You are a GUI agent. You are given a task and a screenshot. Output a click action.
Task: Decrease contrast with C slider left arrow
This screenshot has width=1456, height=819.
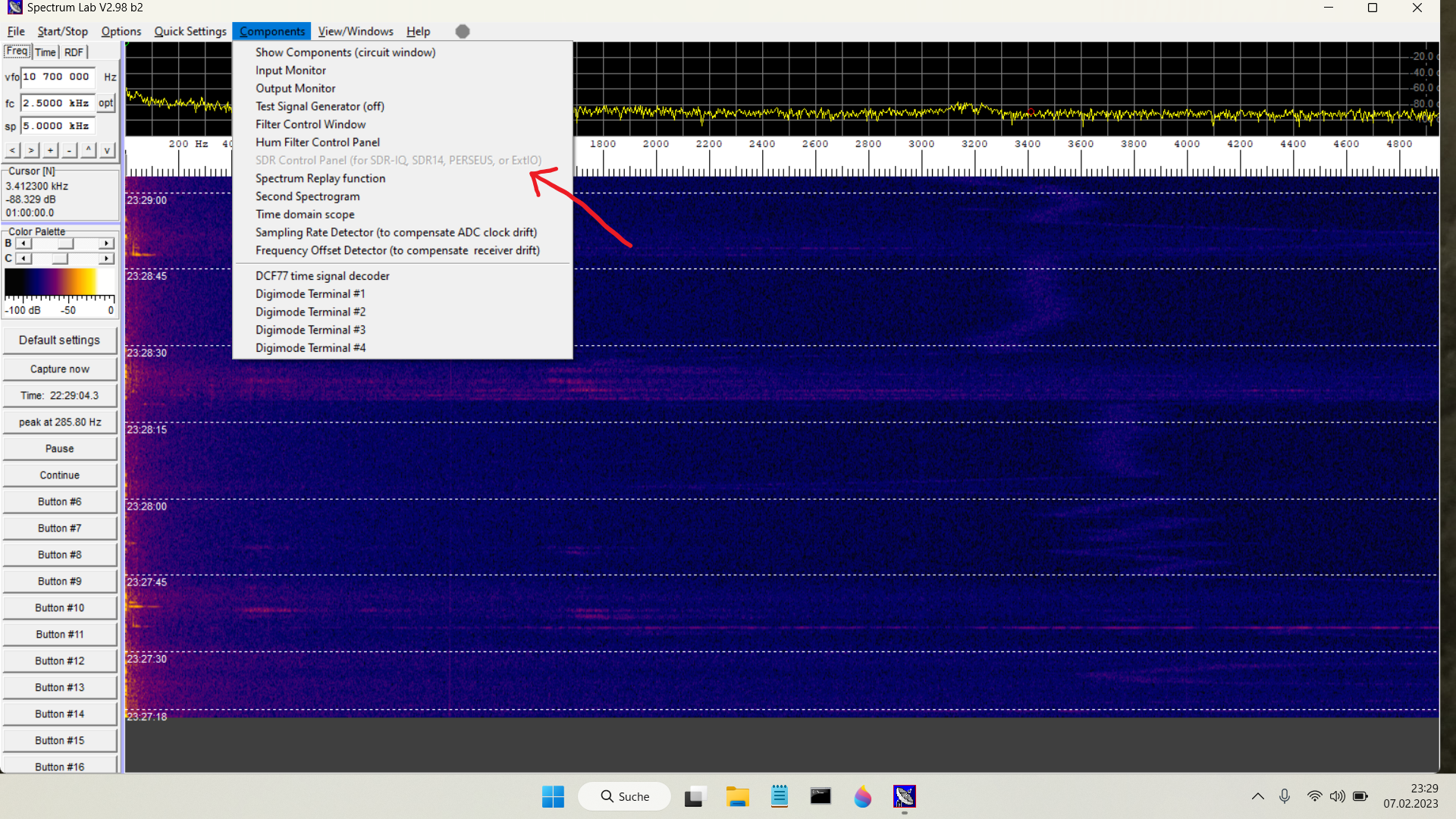[x=24, y=259]
